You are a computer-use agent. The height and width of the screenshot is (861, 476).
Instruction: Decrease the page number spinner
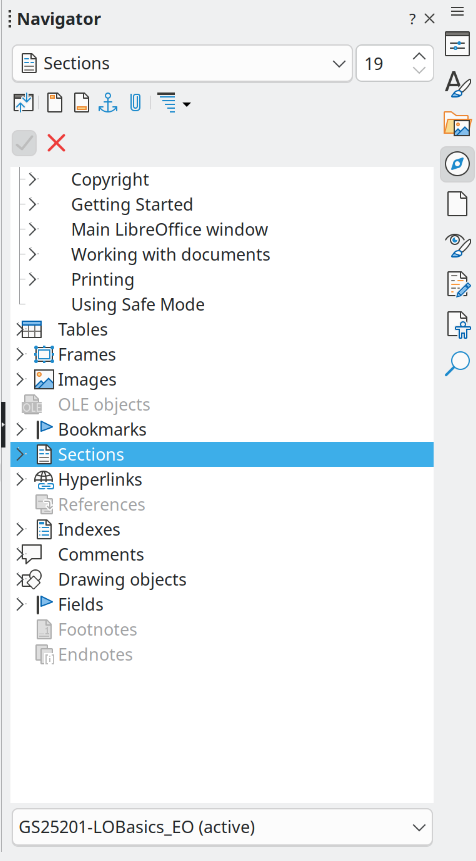pos(419,71)
